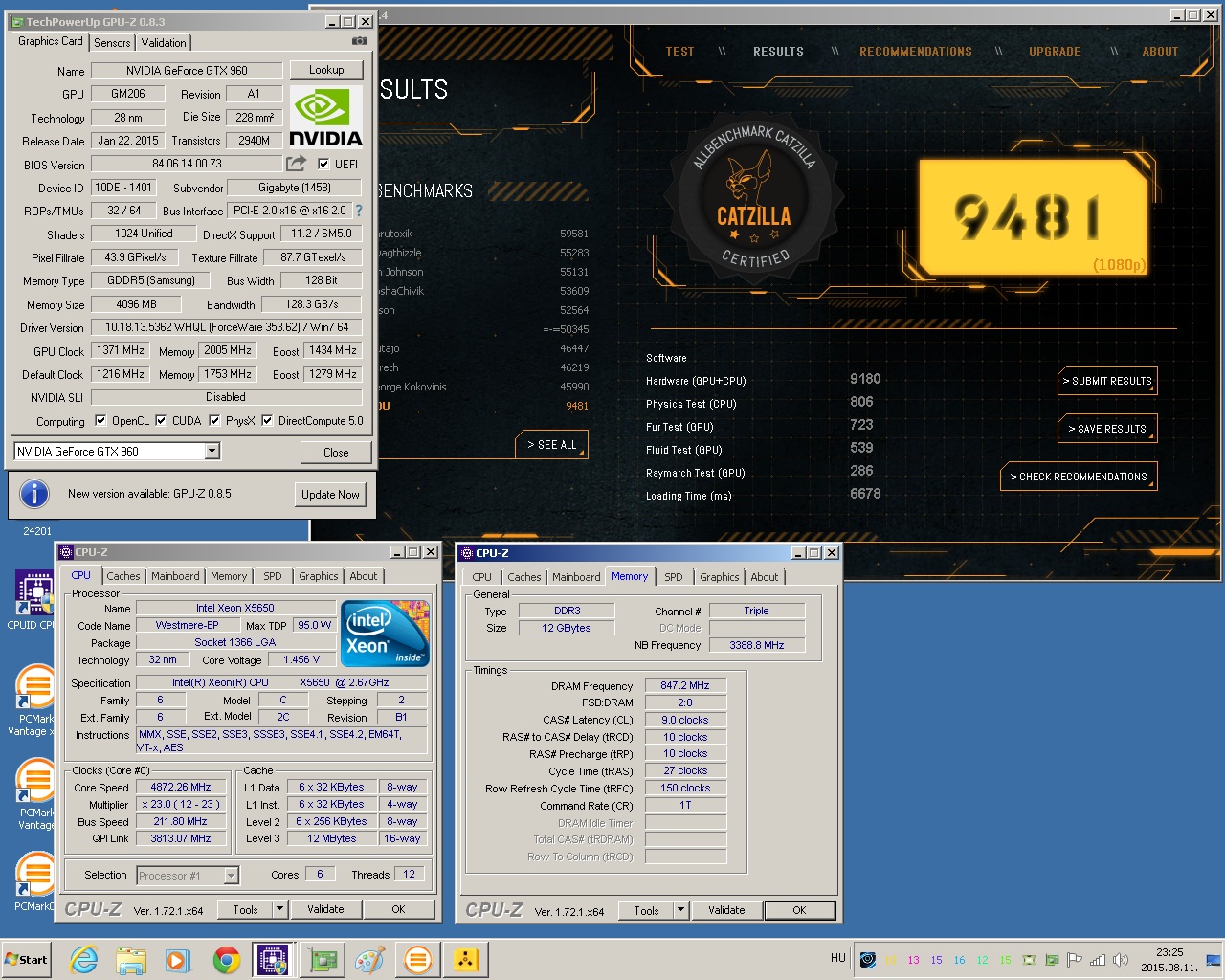1225x980 pixels.
Task: Click the 9481 score panel
Action: (1034, 217)
